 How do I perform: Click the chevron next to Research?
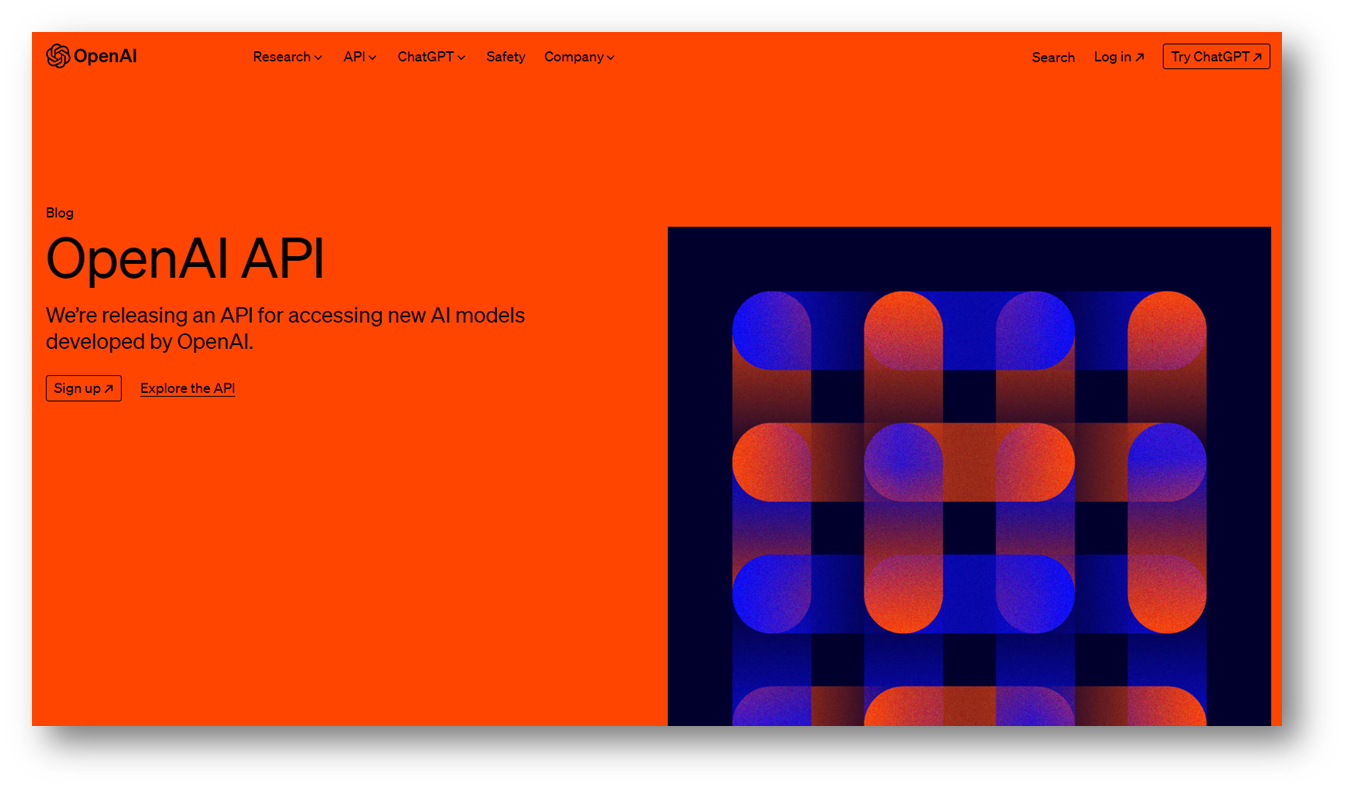(x=318, y=58)
